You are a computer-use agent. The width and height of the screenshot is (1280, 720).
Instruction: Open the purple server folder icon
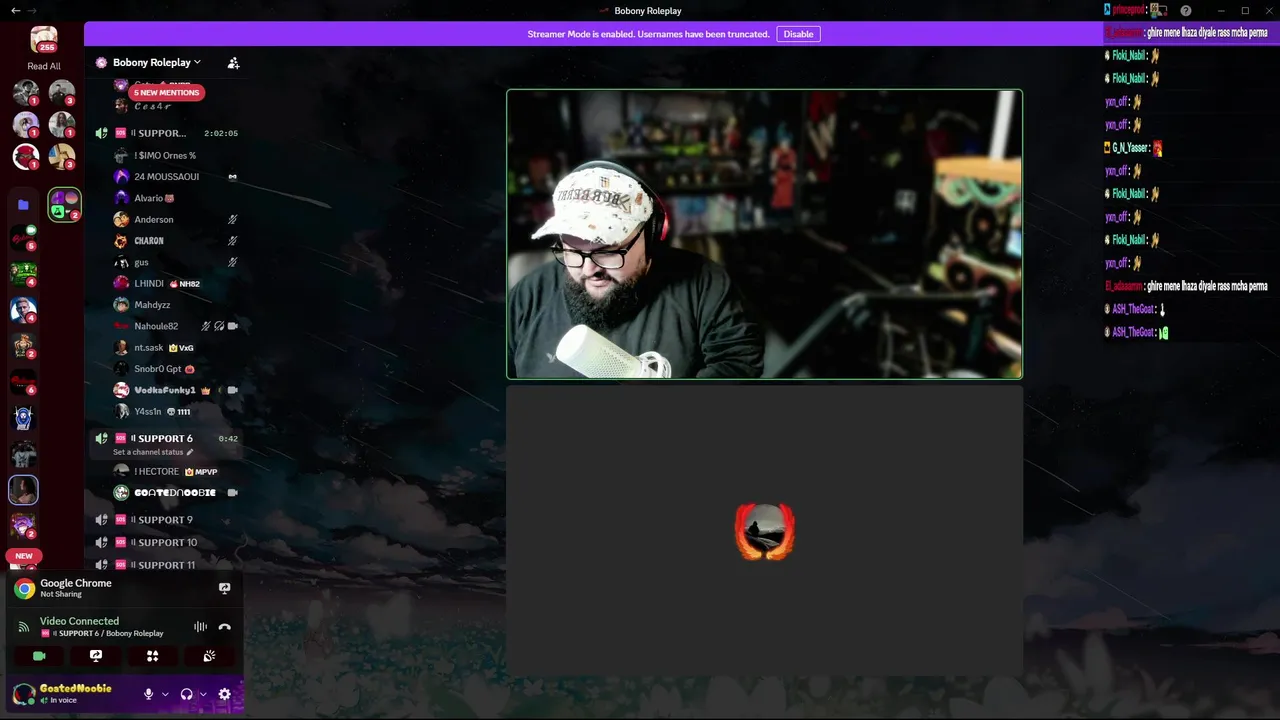[x=23, y=204]
